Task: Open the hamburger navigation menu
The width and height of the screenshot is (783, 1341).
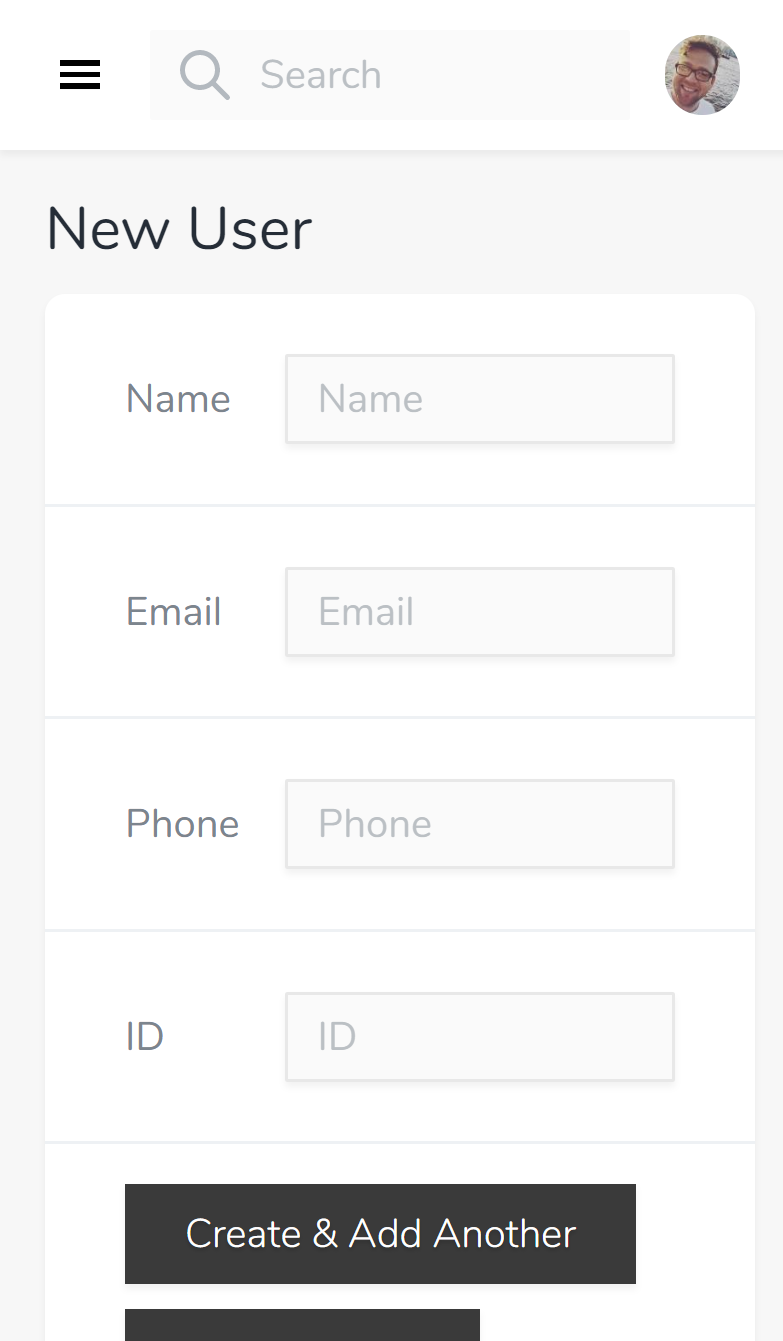Action: (80, 75)
